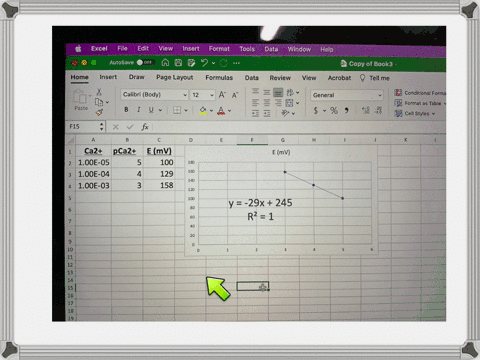Confirm formula entry with checkmark icon
This screenshot has height=360, width=480.
(130, 127)
